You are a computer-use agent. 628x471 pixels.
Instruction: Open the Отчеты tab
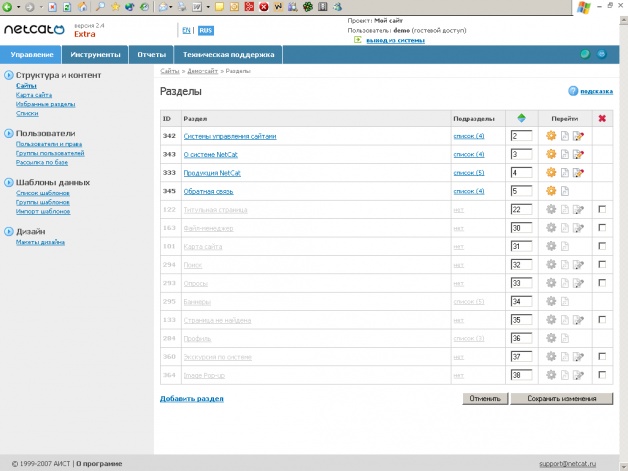pos(150,54)
